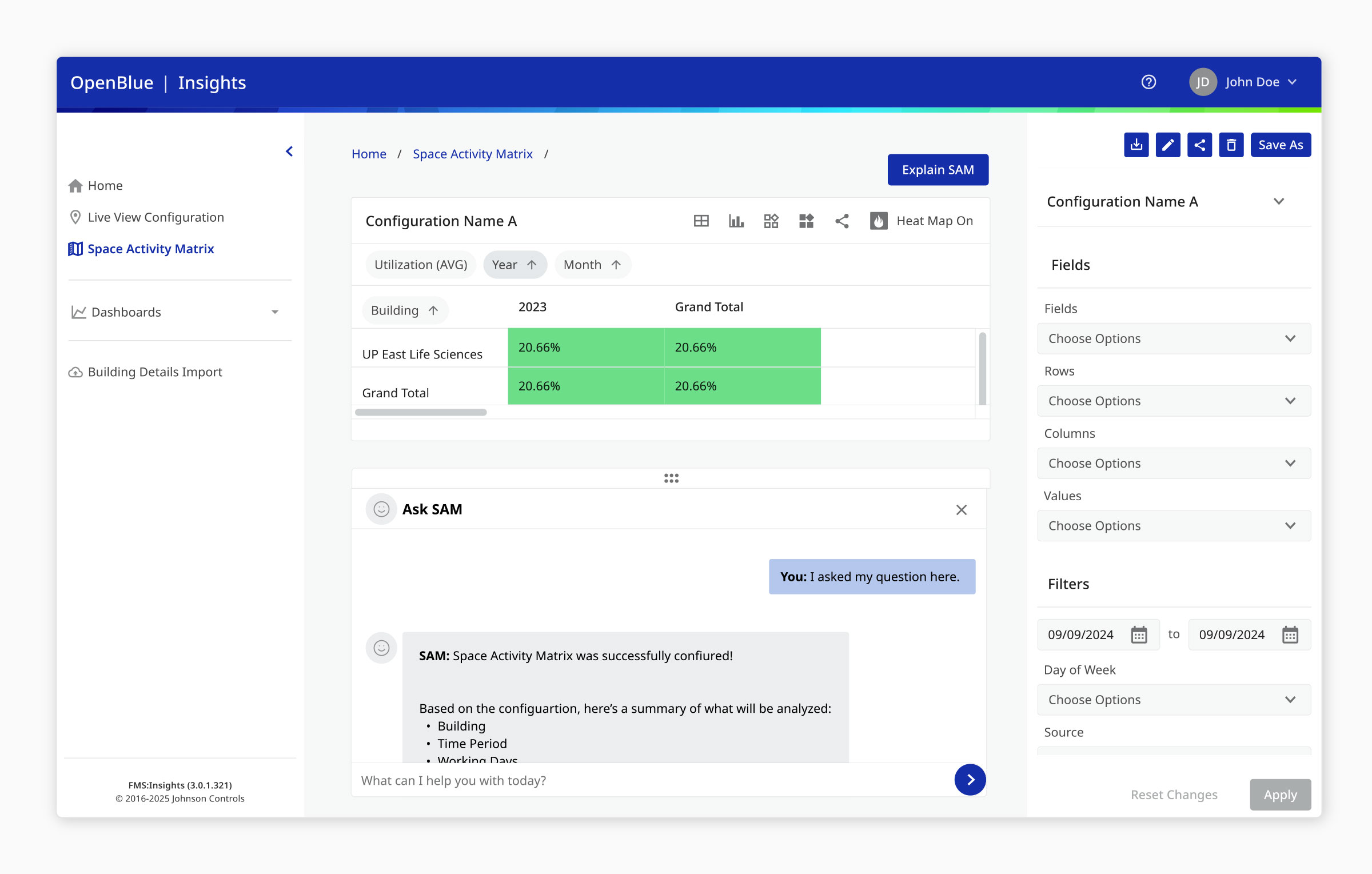Click the edit pencil icon button
Image resolution: width=1372 pixels, height=874 pixels.
[x=1168, y=145]
